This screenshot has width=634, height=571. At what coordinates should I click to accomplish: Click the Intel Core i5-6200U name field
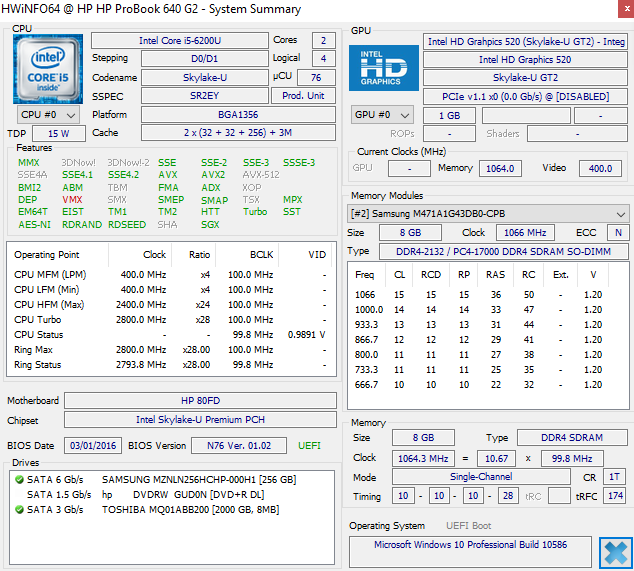coord(180,40)
